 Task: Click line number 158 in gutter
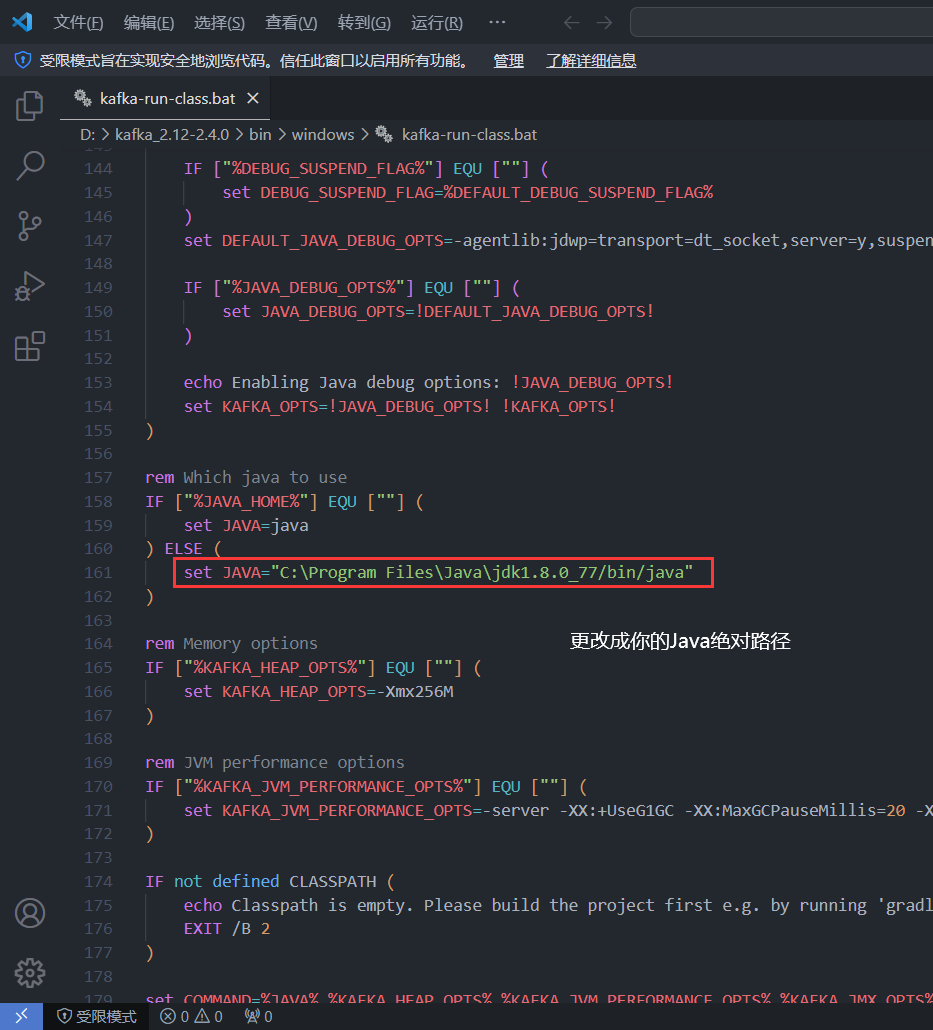coord(99,502)
